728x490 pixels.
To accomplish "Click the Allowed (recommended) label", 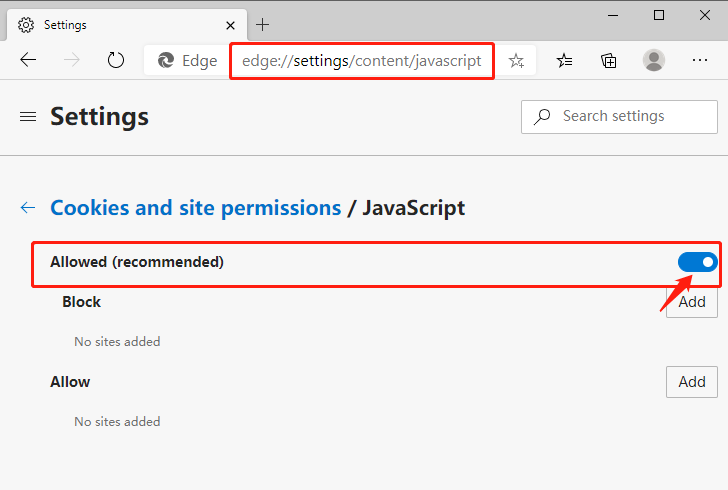I will 137,262.
